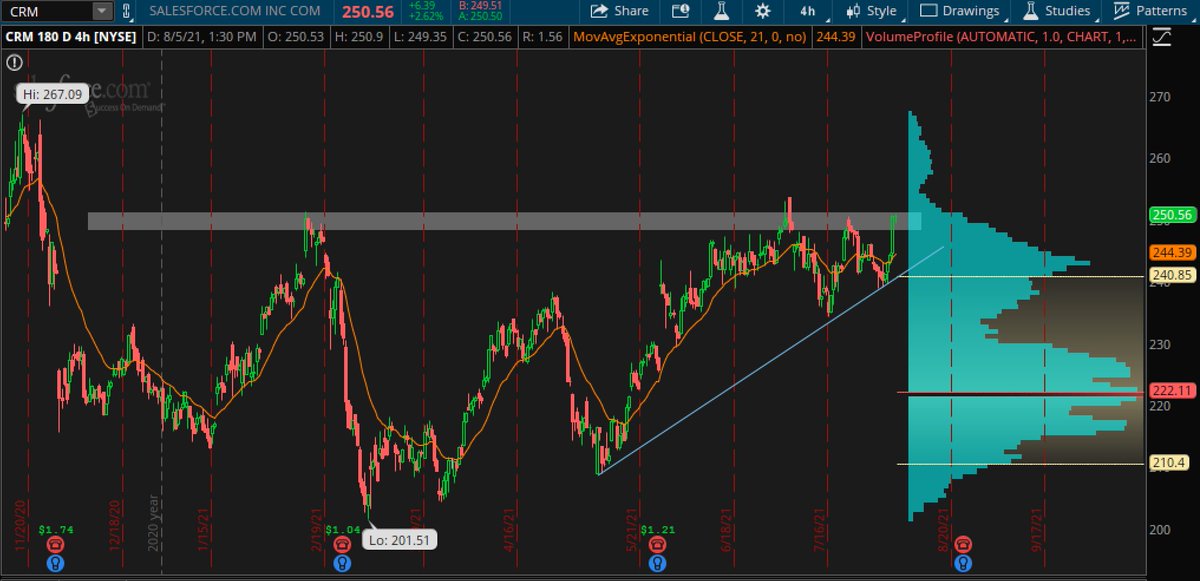Select the blue ascending trendline drawing
The width and height of the screenshot is (1200, 581).
click(x=771, y=359)
